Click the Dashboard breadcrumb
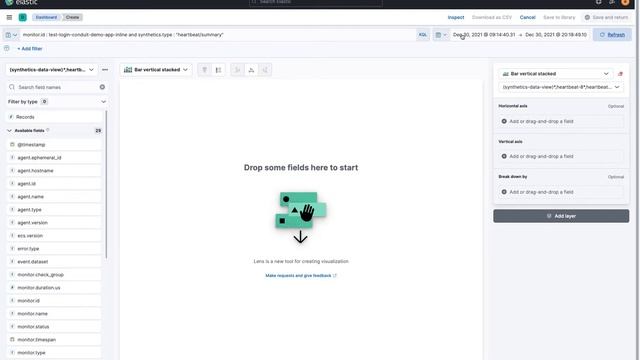 (46, 18)
